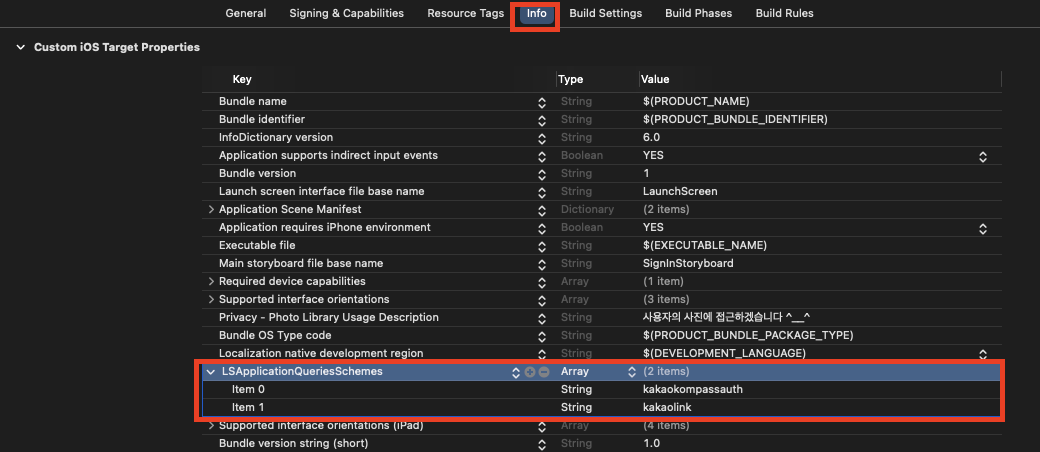
Task: Select Bundle version string value 1.0
Action: (651, 443)
